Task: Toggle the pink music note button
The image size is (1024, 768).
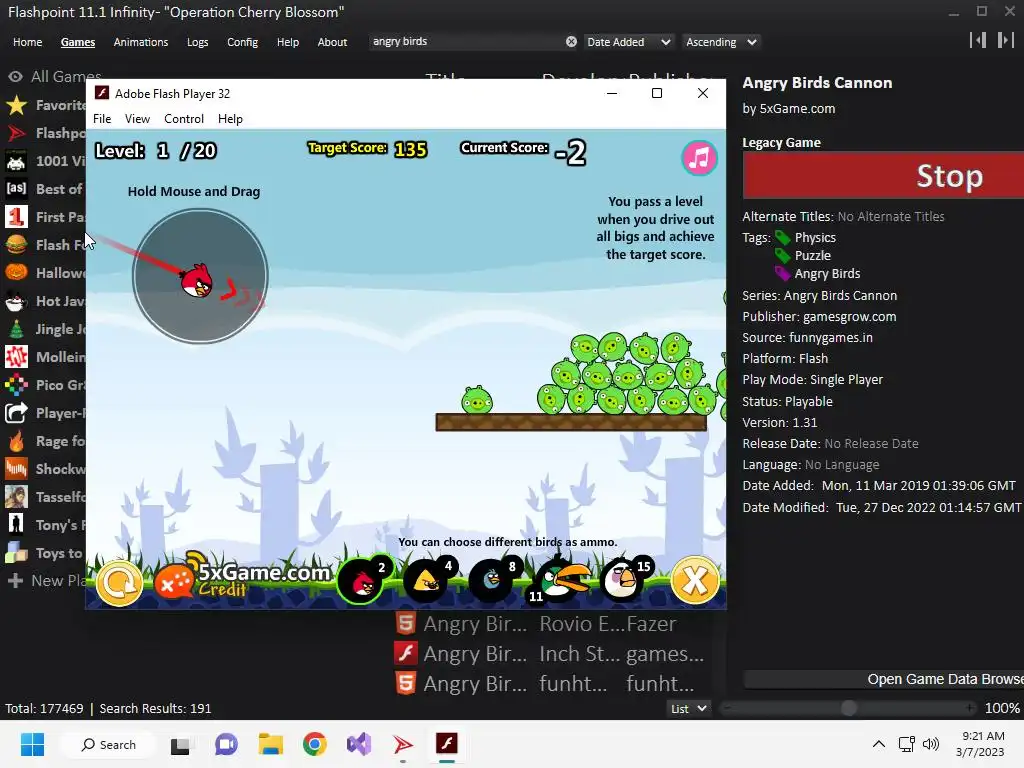Action: (x=699, y=158)
